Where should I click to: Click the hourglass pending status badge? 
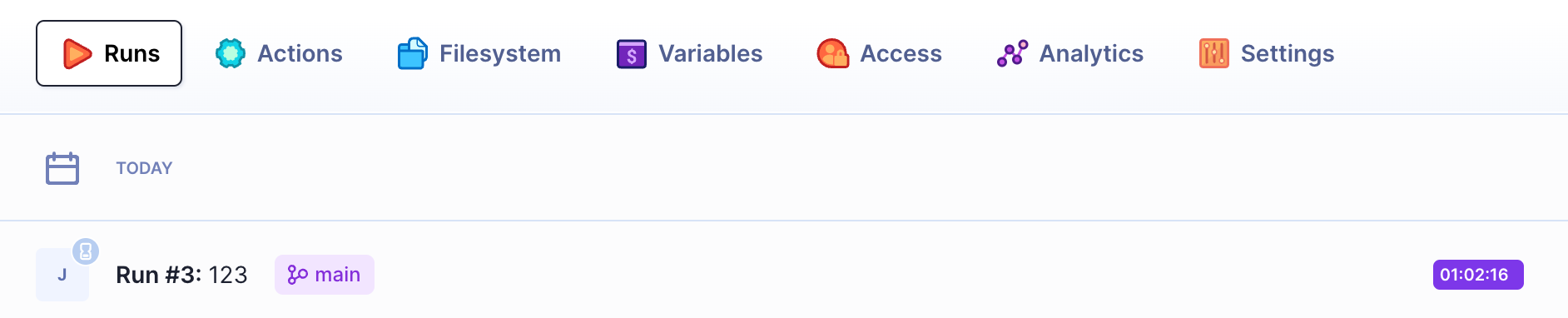86,251
